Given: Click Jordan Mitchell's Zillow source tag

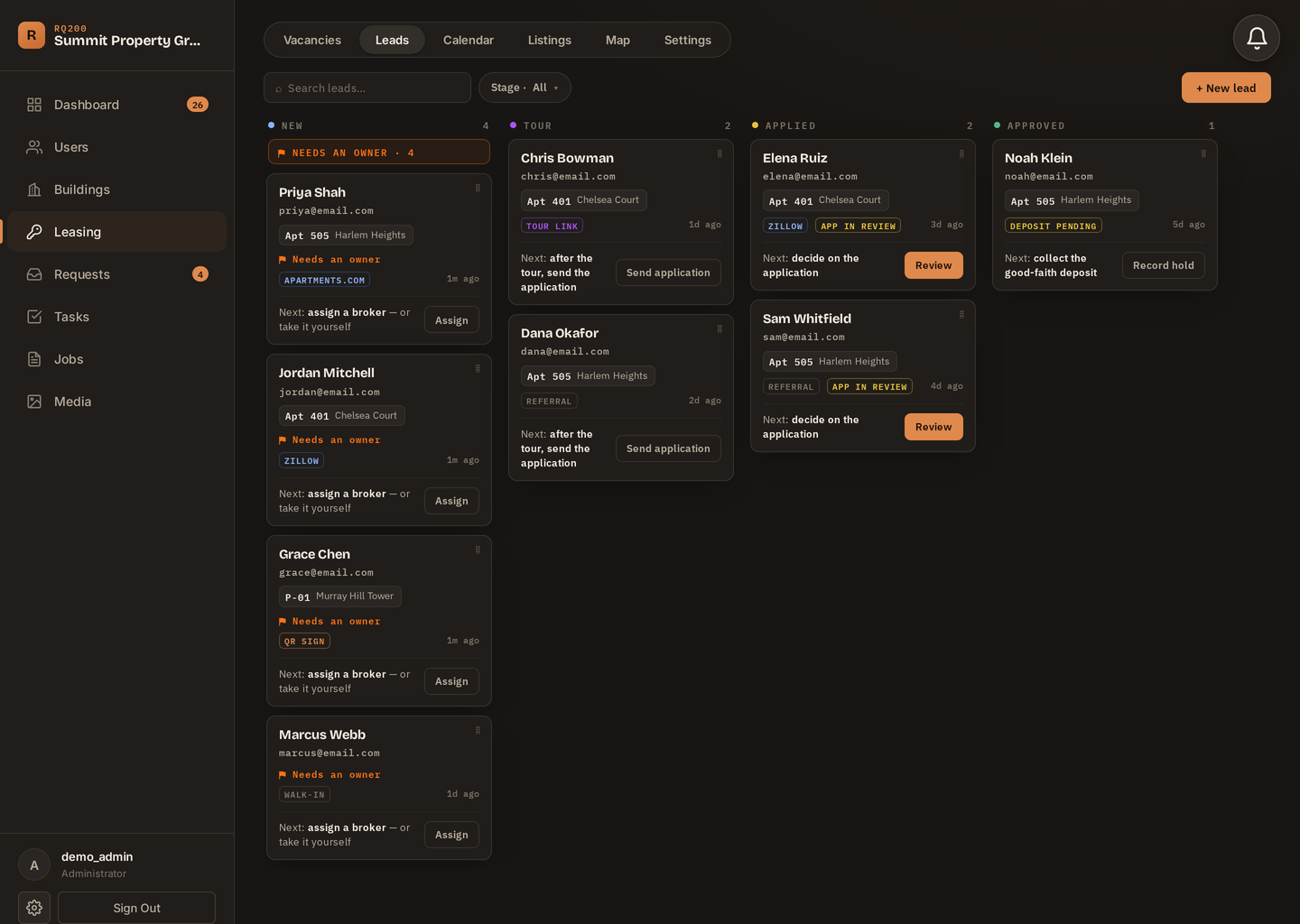Looking at the screenshot, I should (302, 460).
